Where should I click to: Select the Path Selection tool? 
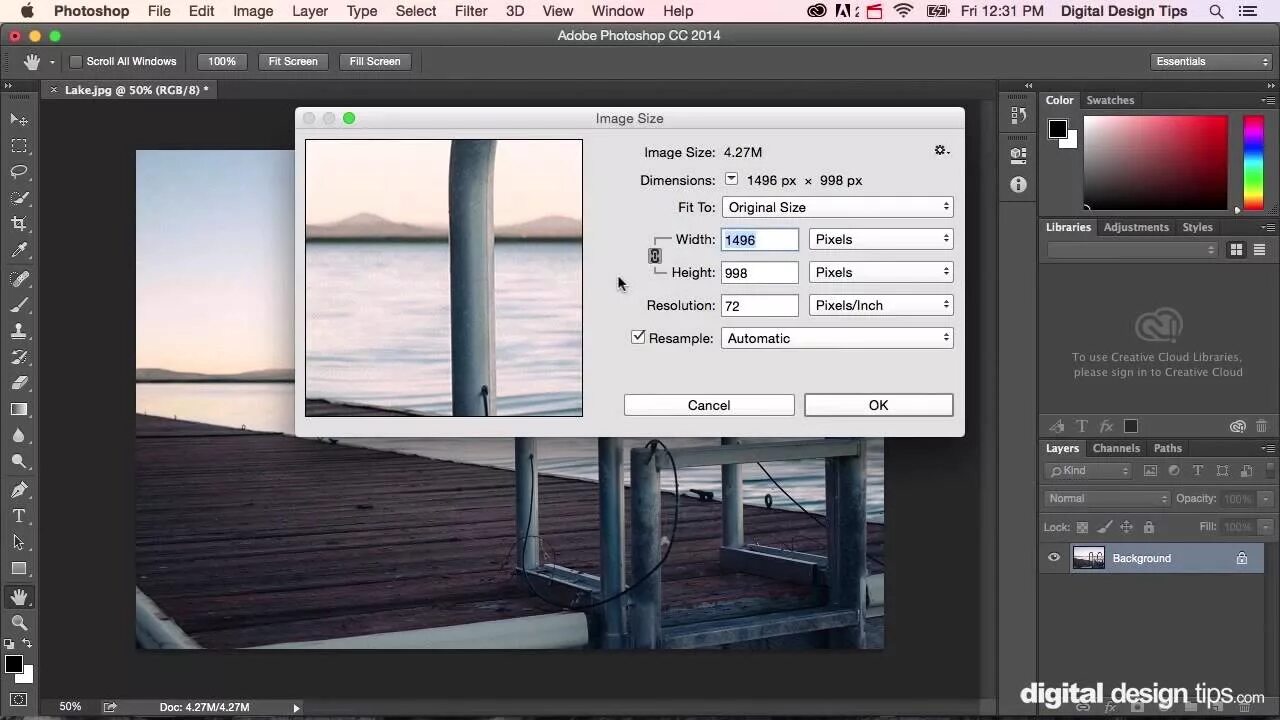click(x=19, y=542)
